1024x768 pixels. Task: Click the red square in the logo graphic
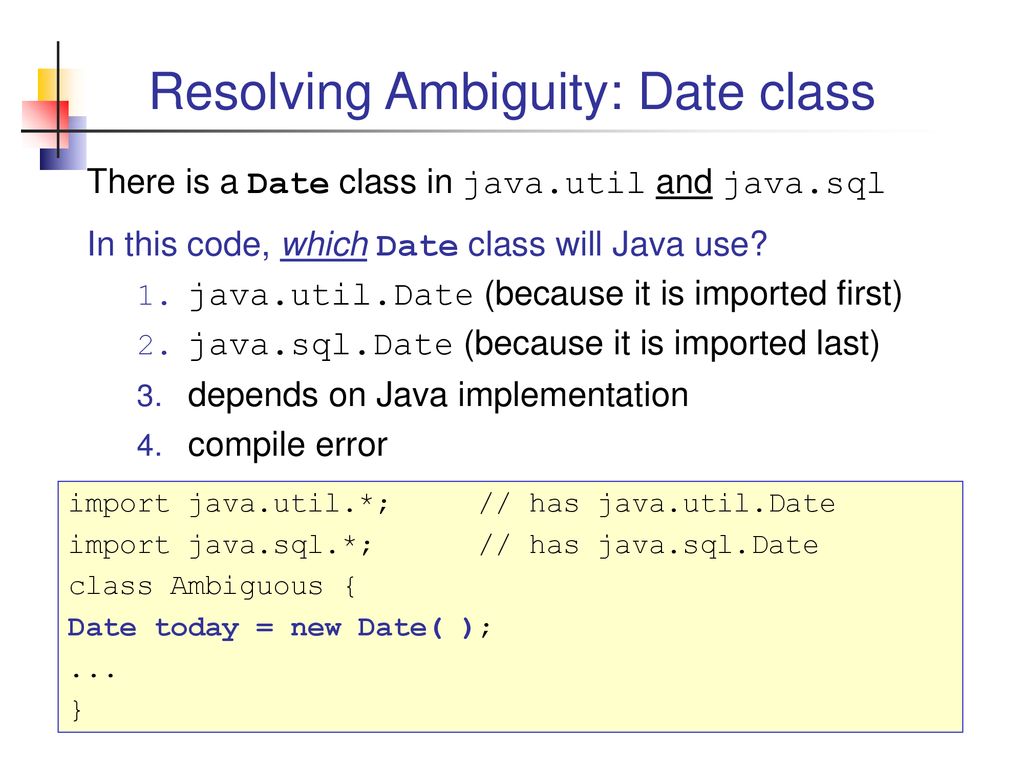[x=44, y=124]
